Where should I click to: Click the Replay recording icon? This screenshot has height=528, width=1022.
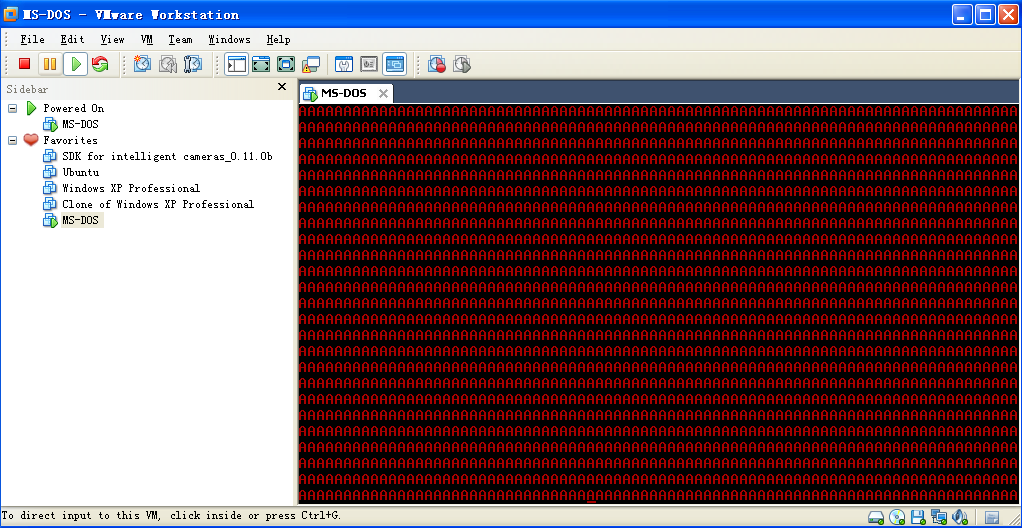461,64
